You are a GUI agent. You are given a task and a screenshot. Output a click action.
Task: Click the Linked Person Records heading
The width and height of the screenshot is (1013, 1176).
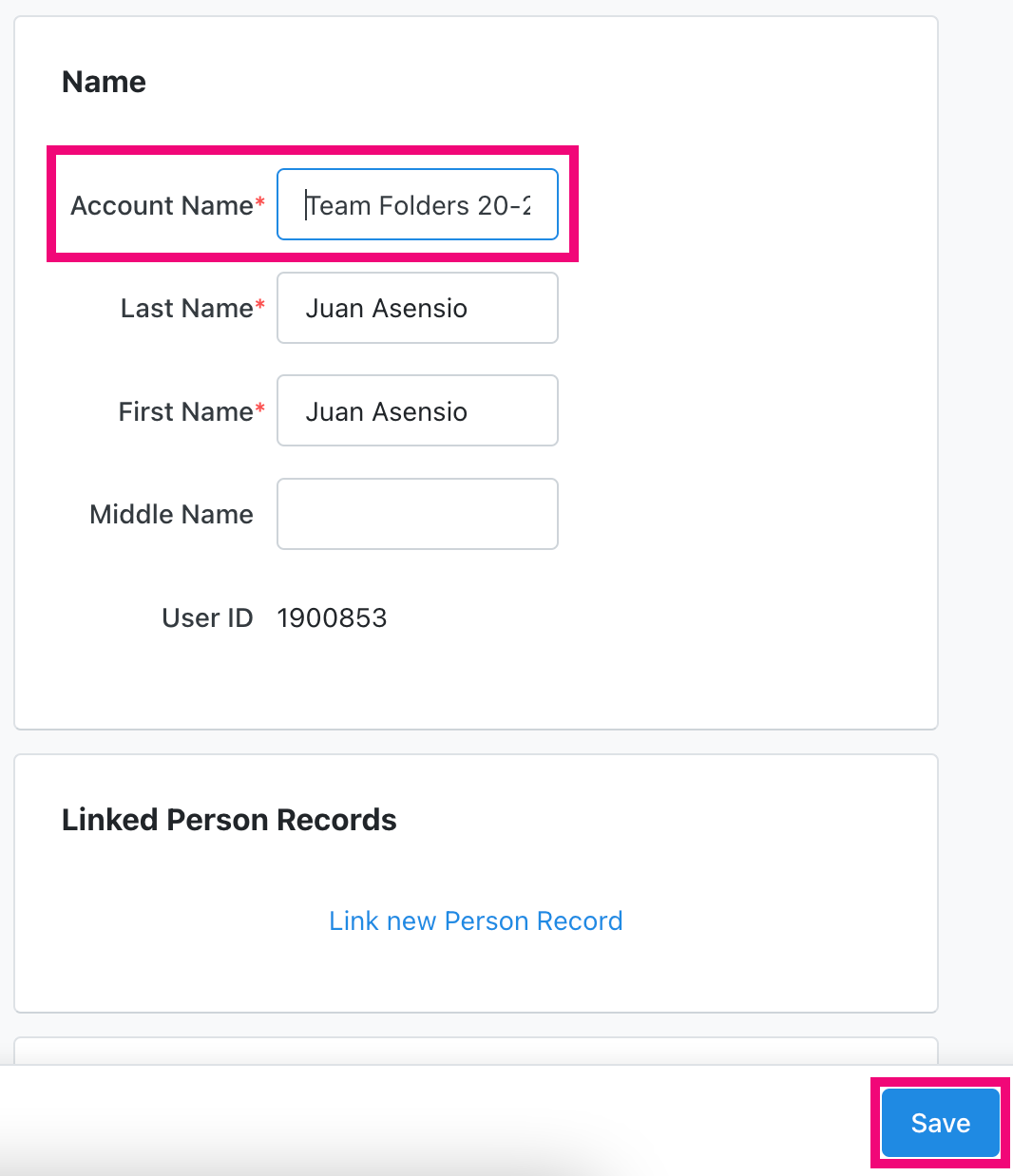click(229, 820)
